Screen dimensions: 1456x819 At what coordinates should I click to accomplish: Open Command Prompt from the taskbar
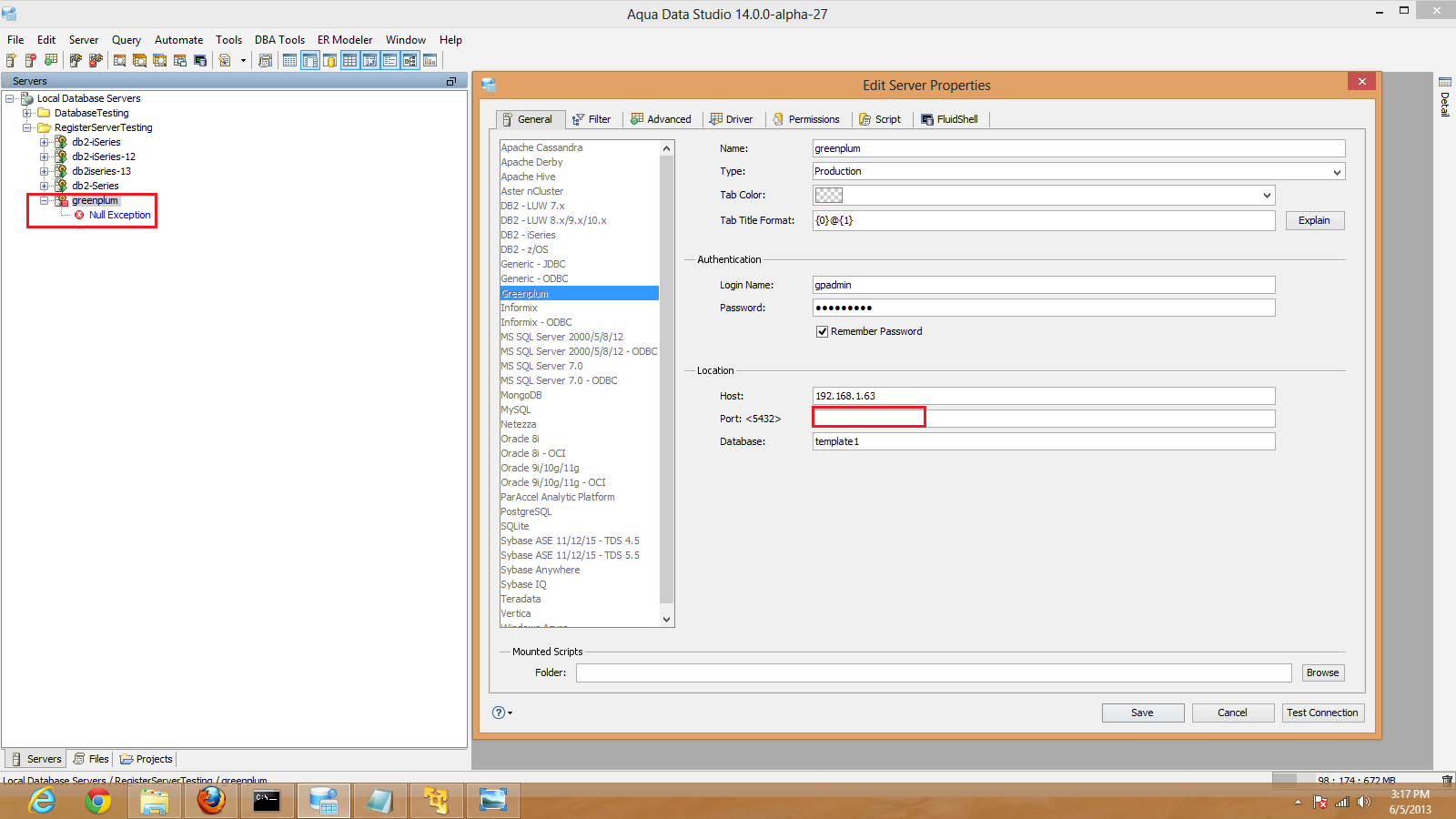[267, 801]
